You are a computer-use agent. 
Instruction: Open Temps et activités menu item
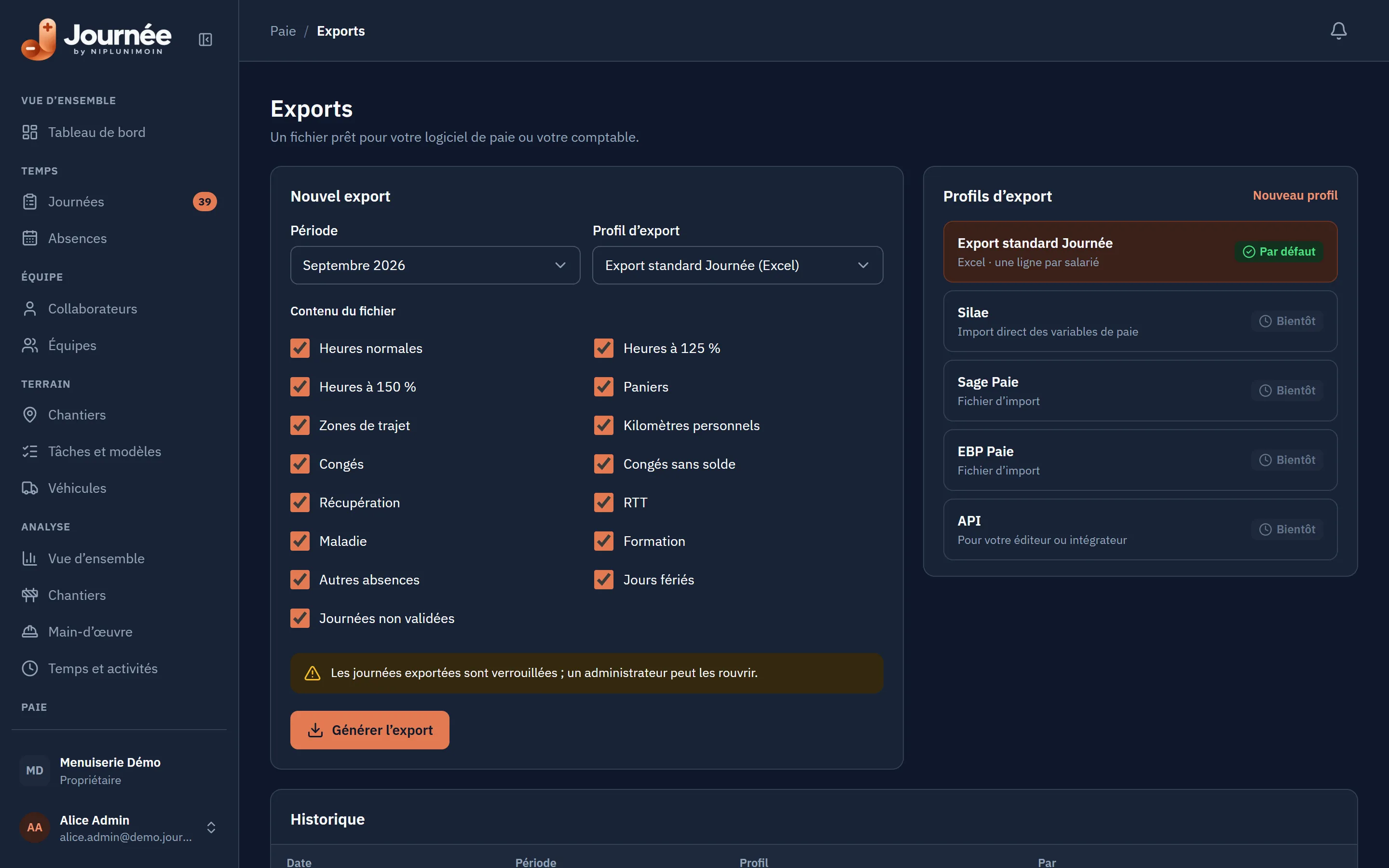119,669
